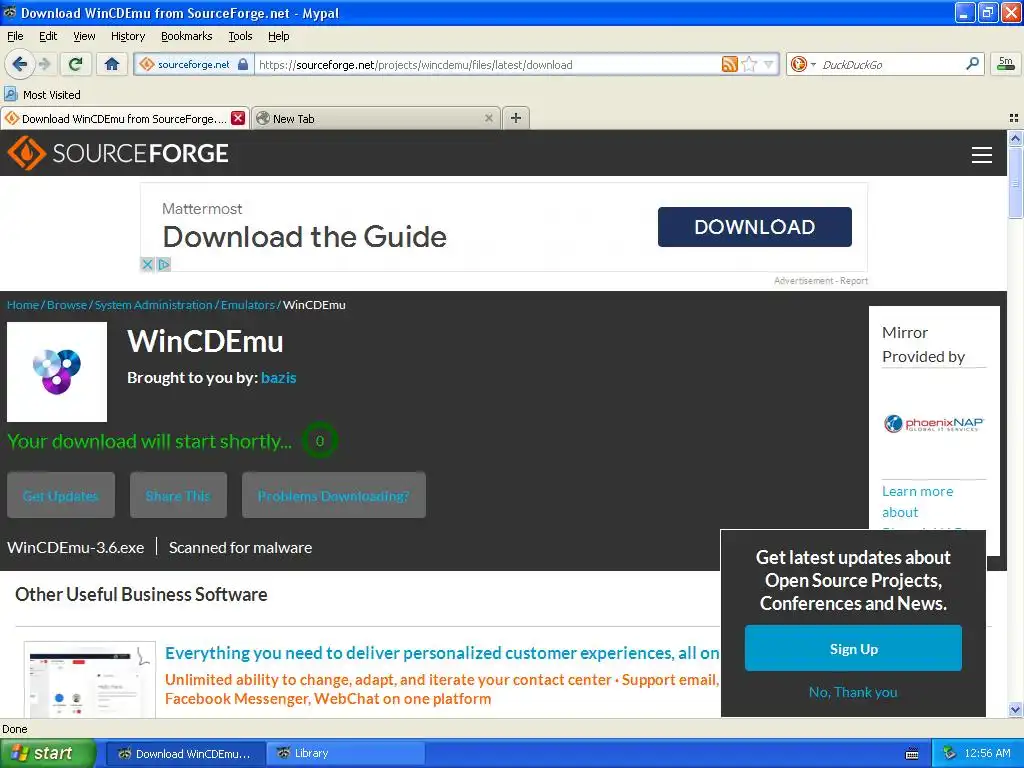Open Emulators breadcrumb link
The image size is (1024, 768).
click(248, 305)
